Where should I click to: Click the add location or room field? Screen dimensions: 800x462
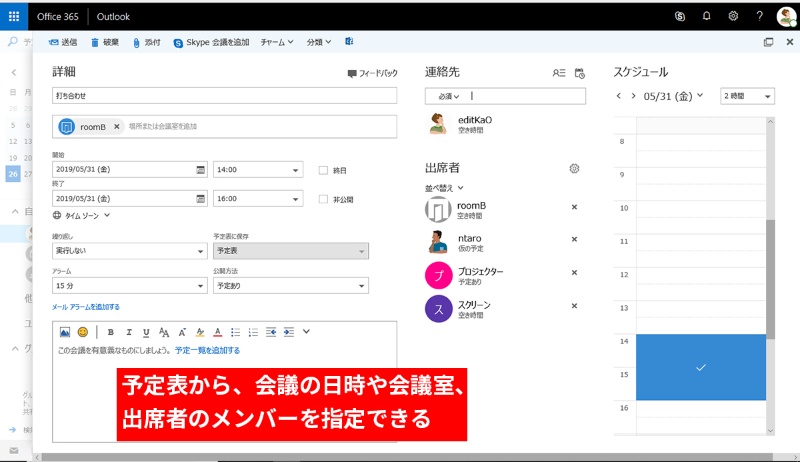coord(260,126)
